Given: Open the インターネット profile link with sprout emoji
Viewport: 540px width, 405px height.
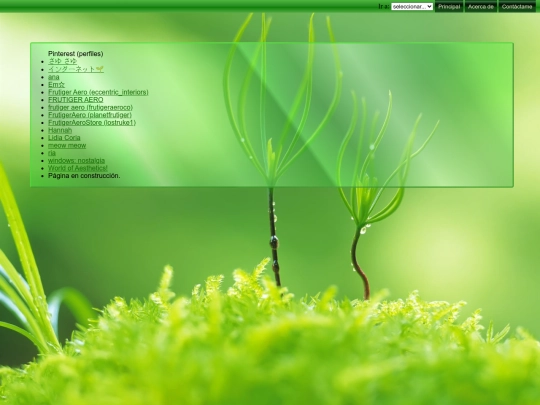Looking at the screenshot, I should click(76, 69).
